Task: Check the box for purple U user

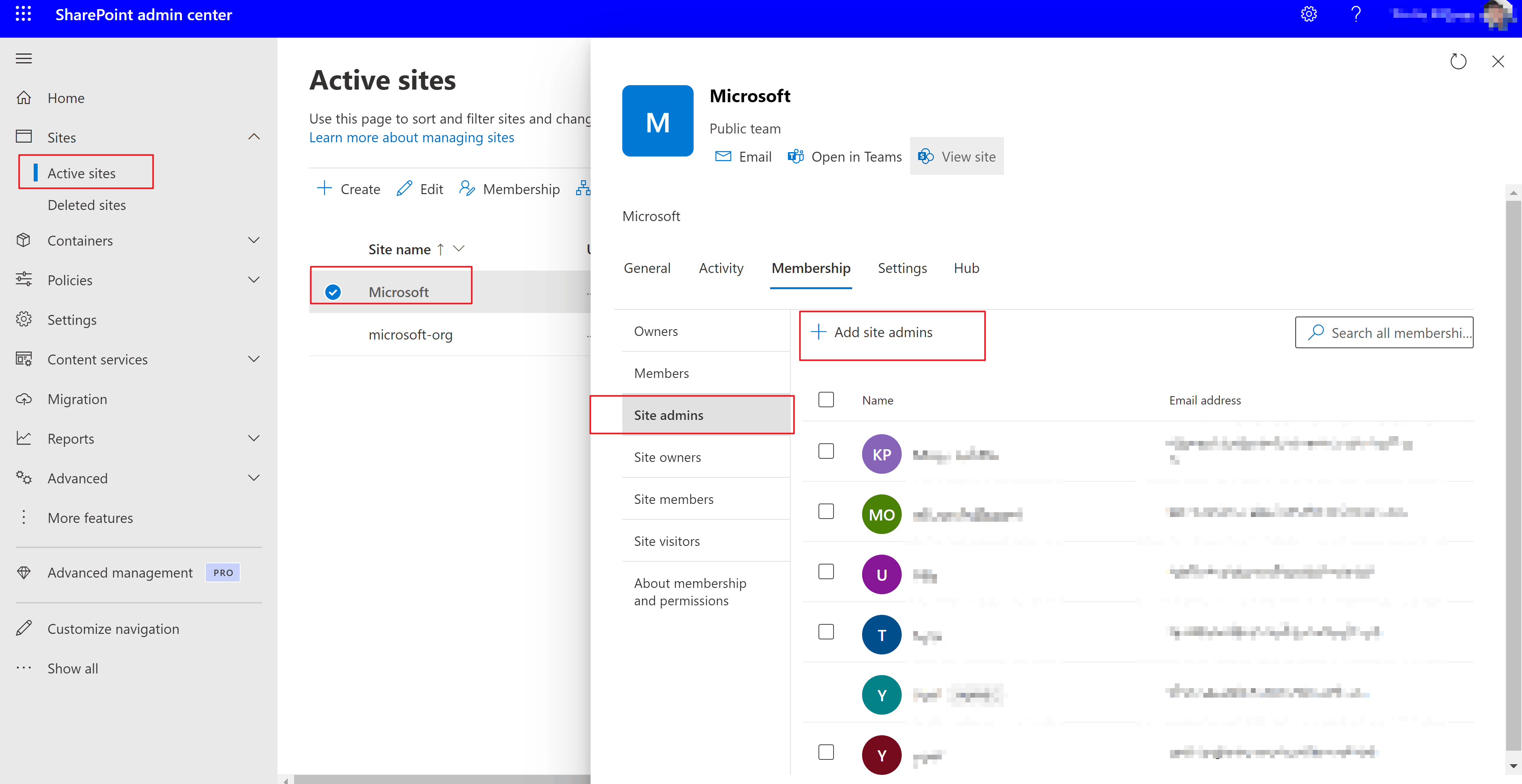Action: point(826,572)
